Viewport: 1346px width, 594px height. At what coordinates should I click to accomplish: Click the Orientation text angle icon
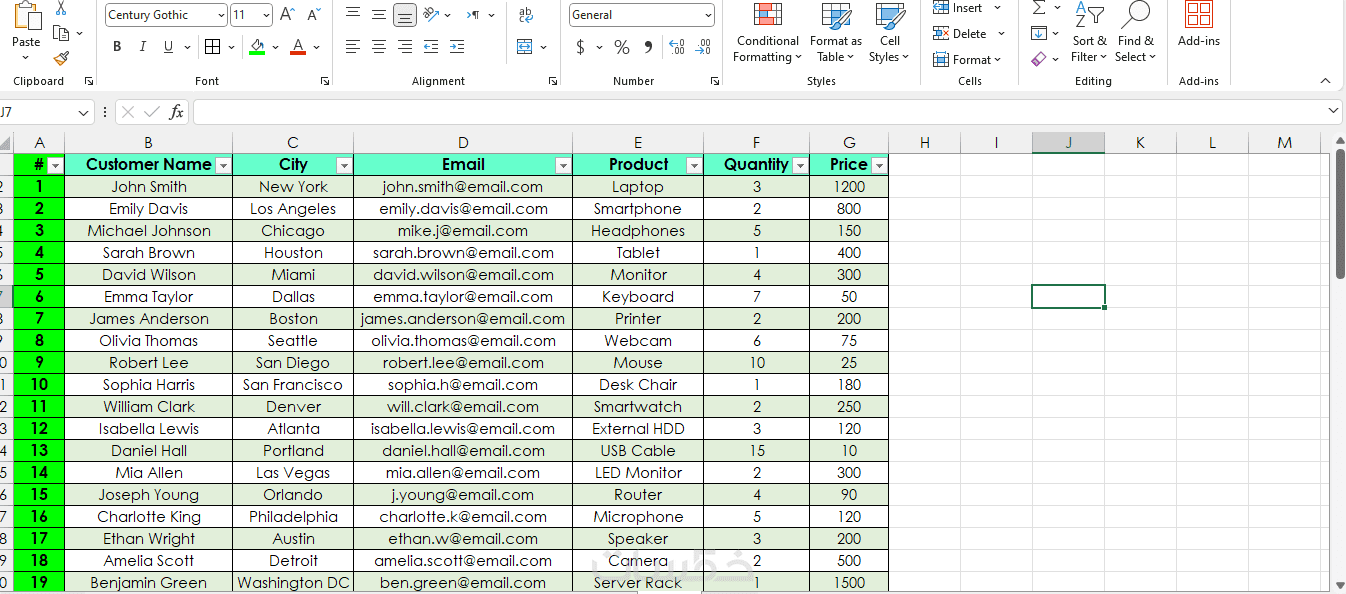coord(431,15)
